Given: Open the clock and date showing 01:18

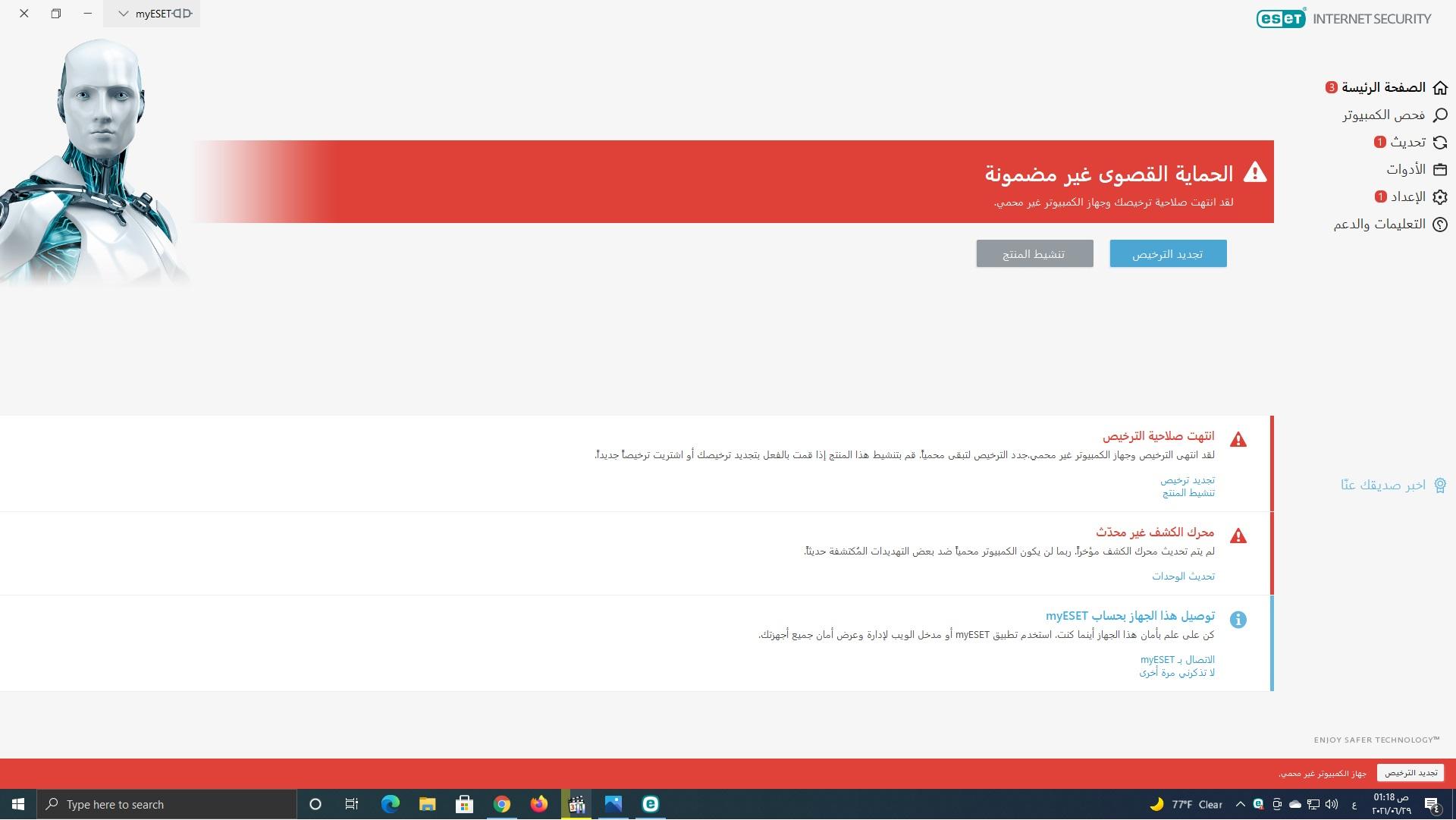Looking at the screenshot, I should click(x=1392, y=804).
